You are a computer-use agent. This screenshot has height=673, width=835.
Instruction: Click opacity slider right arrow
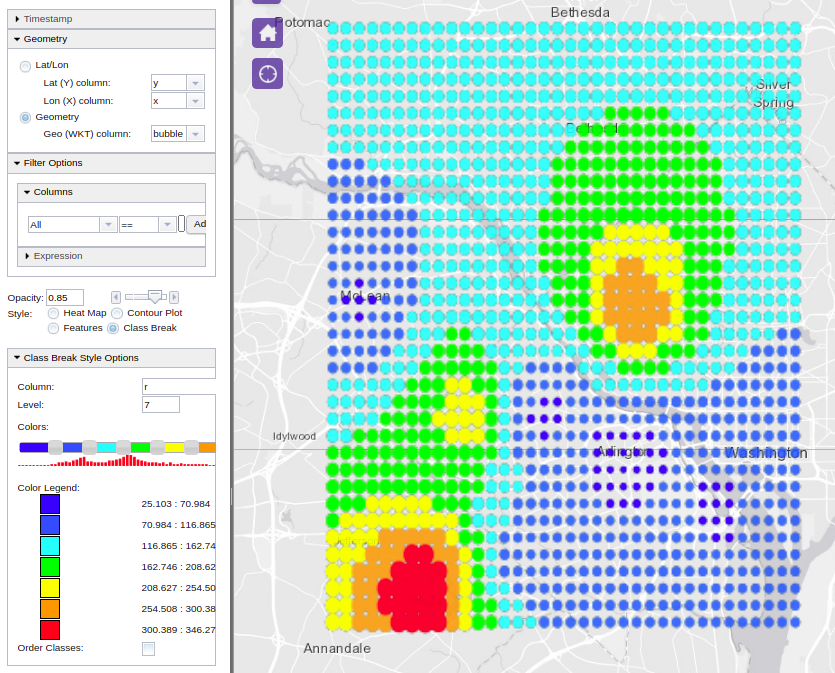coord(174,297)
